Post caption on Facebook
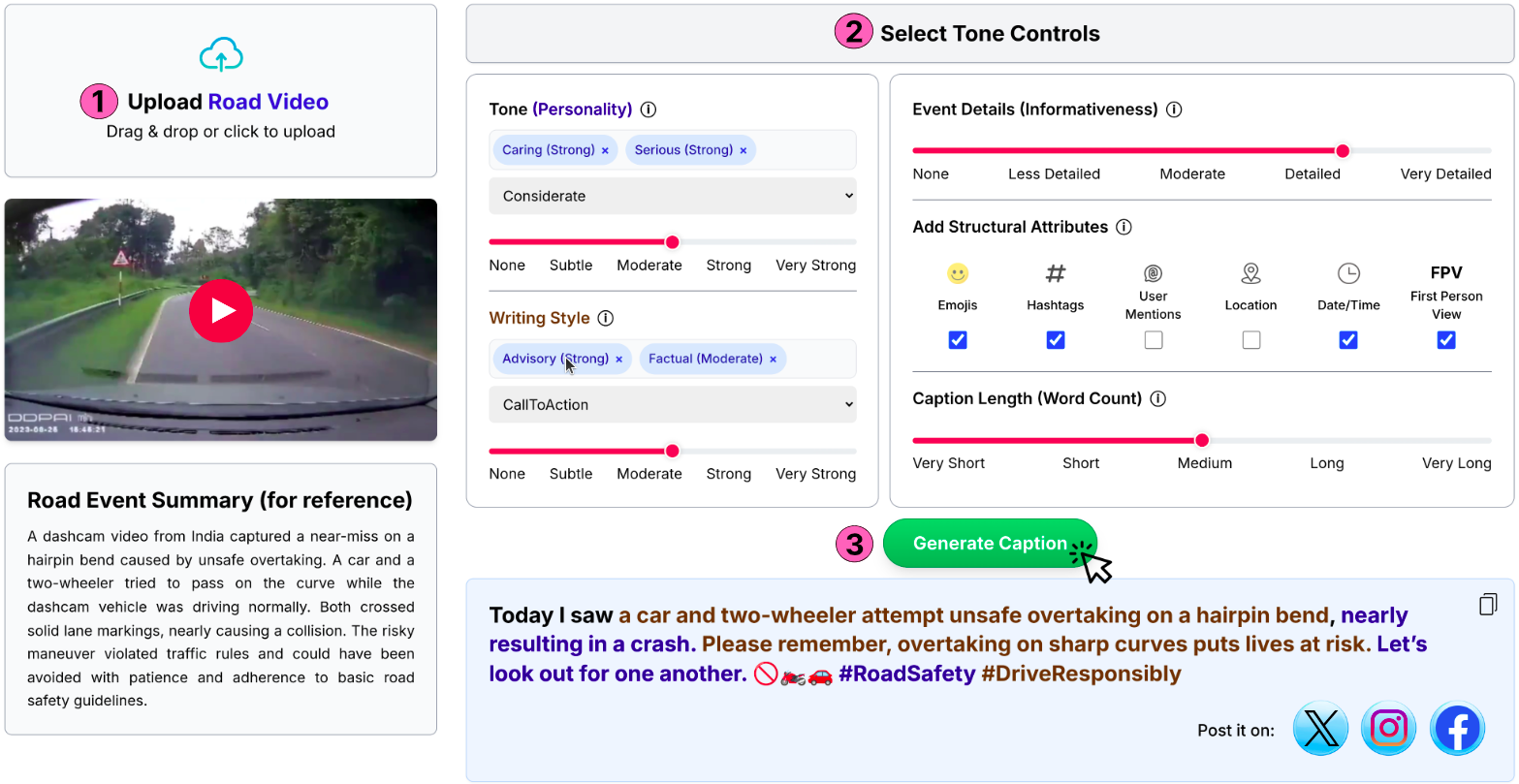The width and height of the screenshot is (1519, 784). (x=1457, y=729)
